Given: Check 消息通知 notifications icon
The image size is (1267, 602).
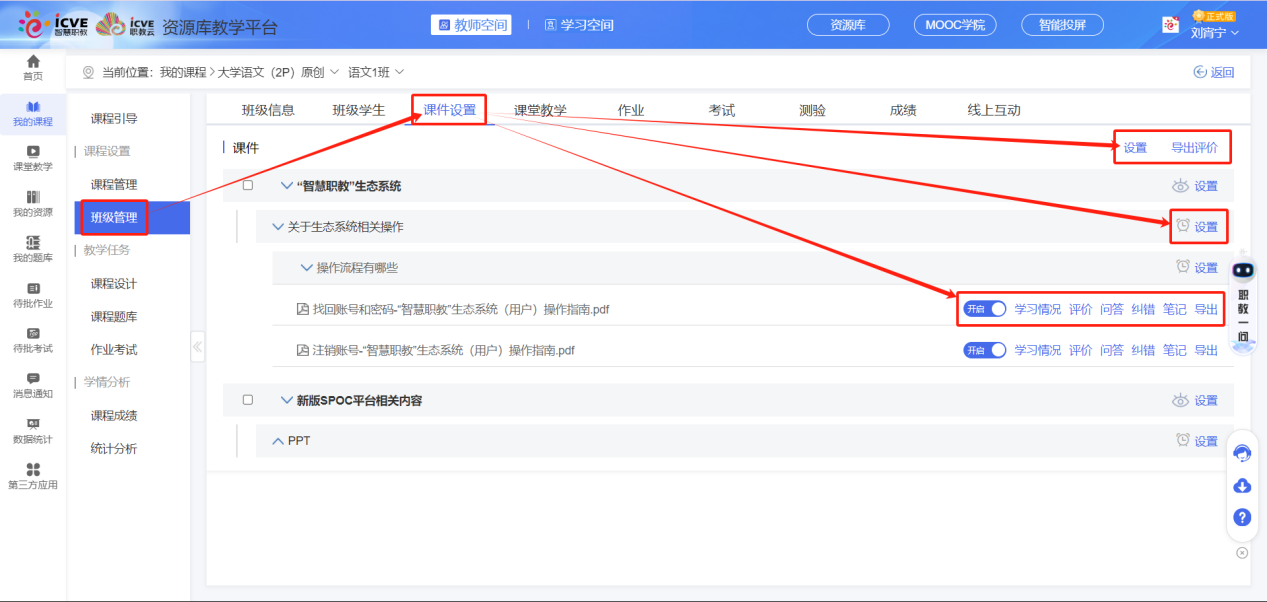Looking at the screenshot, I should coord(31,386).
